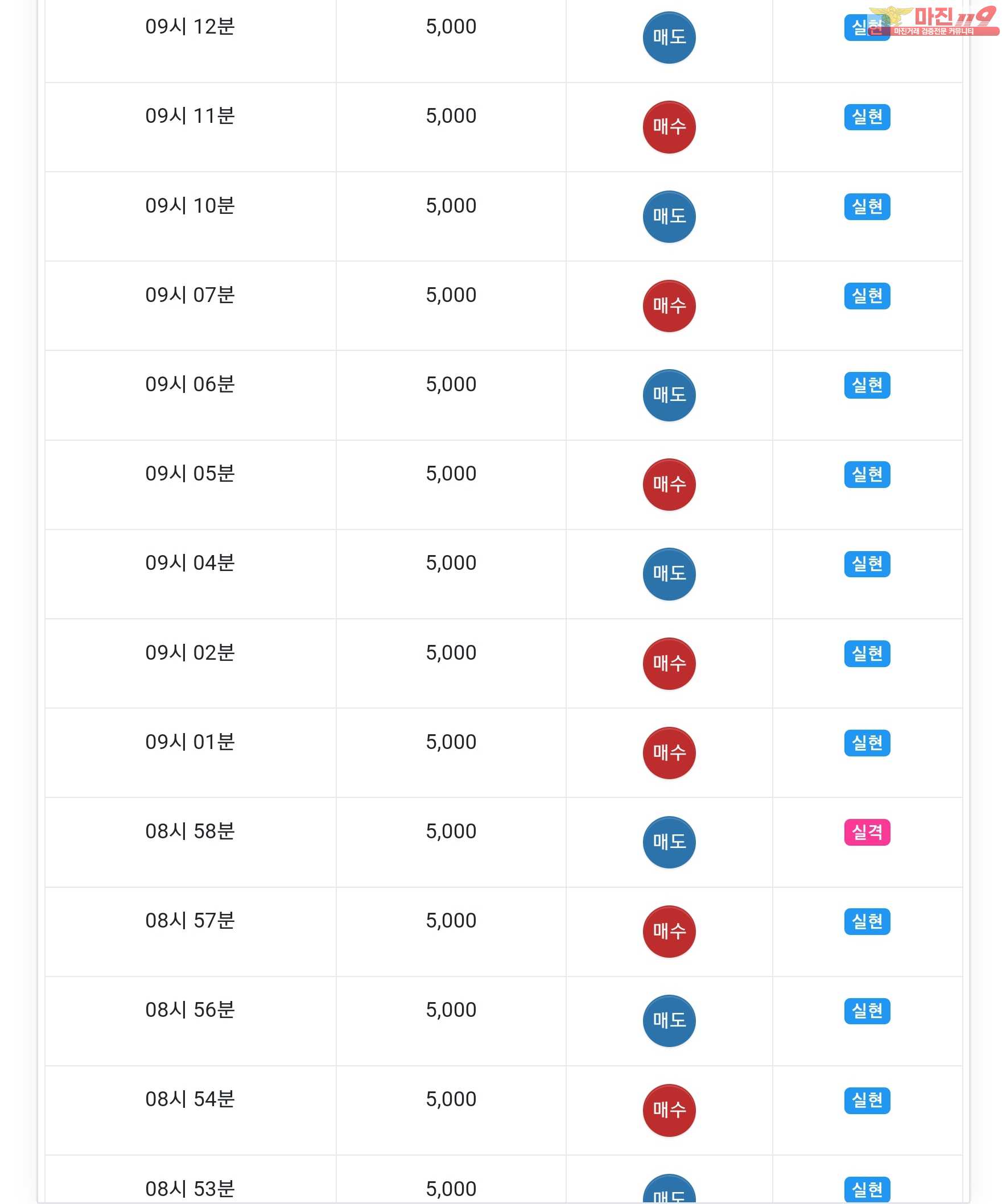Select the 5,000 amount in the 09시 01분 row
This screenshot has width=1006, height=1204.
[451, 742]
